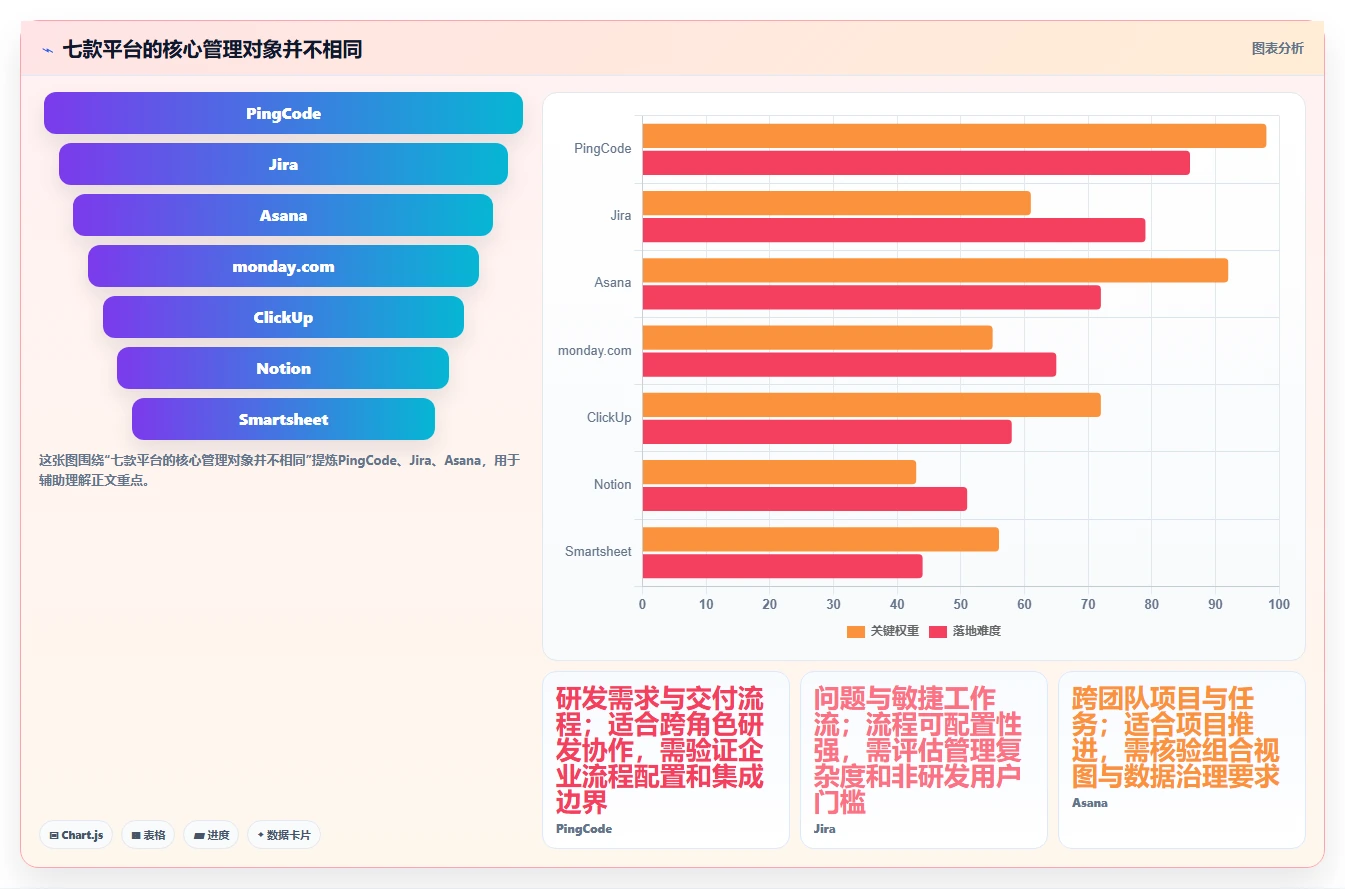Click Smartsheet's orange 关键权重 bar
This screenshot has height=889, width=1345.
click(820, 539)
